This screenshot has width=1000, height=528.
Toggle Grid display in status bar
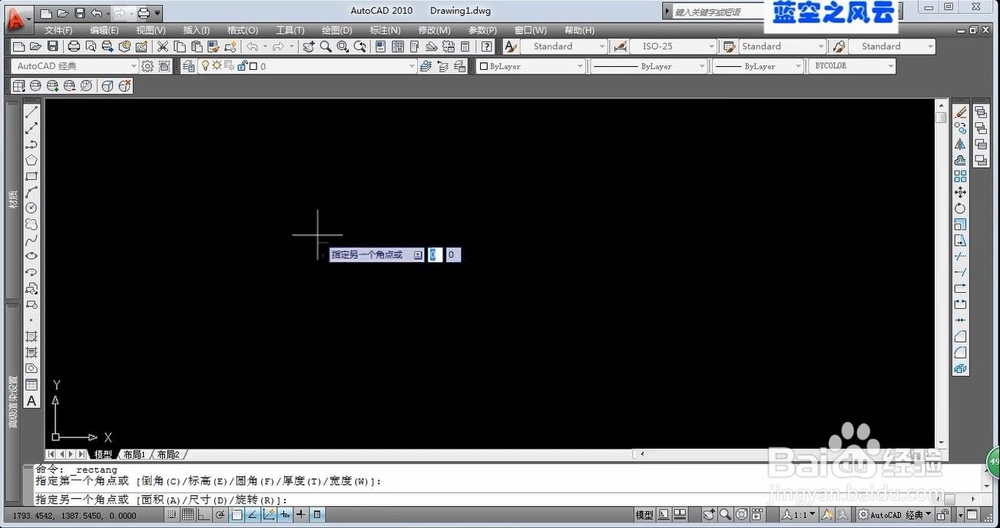point(188,515)
